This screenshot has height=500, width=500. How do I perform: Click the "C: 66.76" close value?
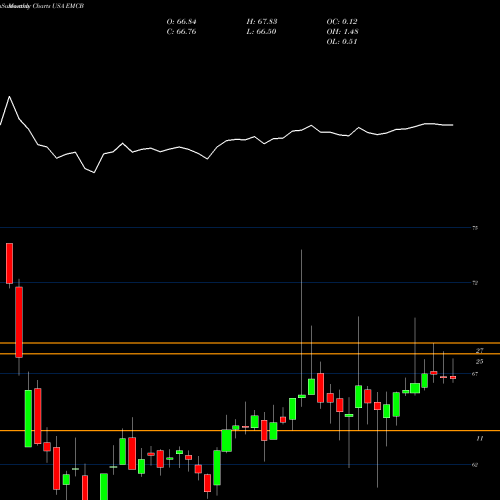click(x=181, y=32)
